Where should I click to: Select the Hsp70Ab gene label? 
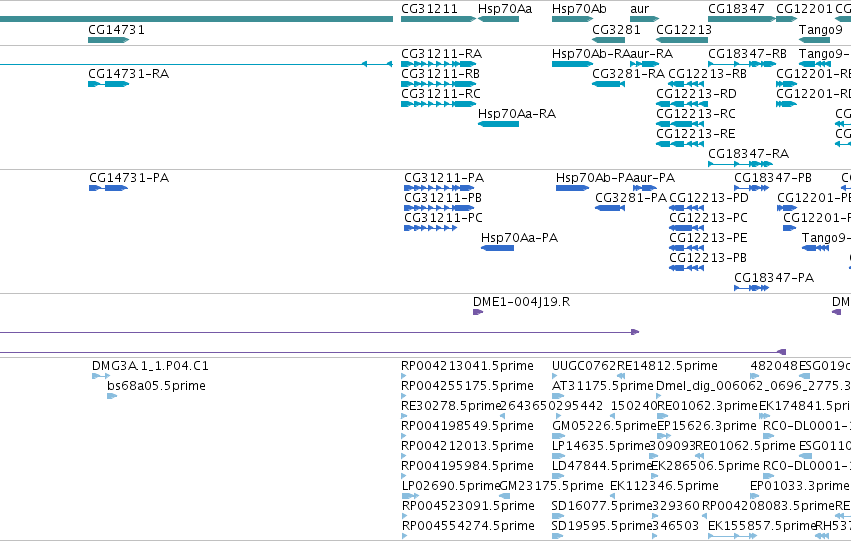tap(579, 9)
